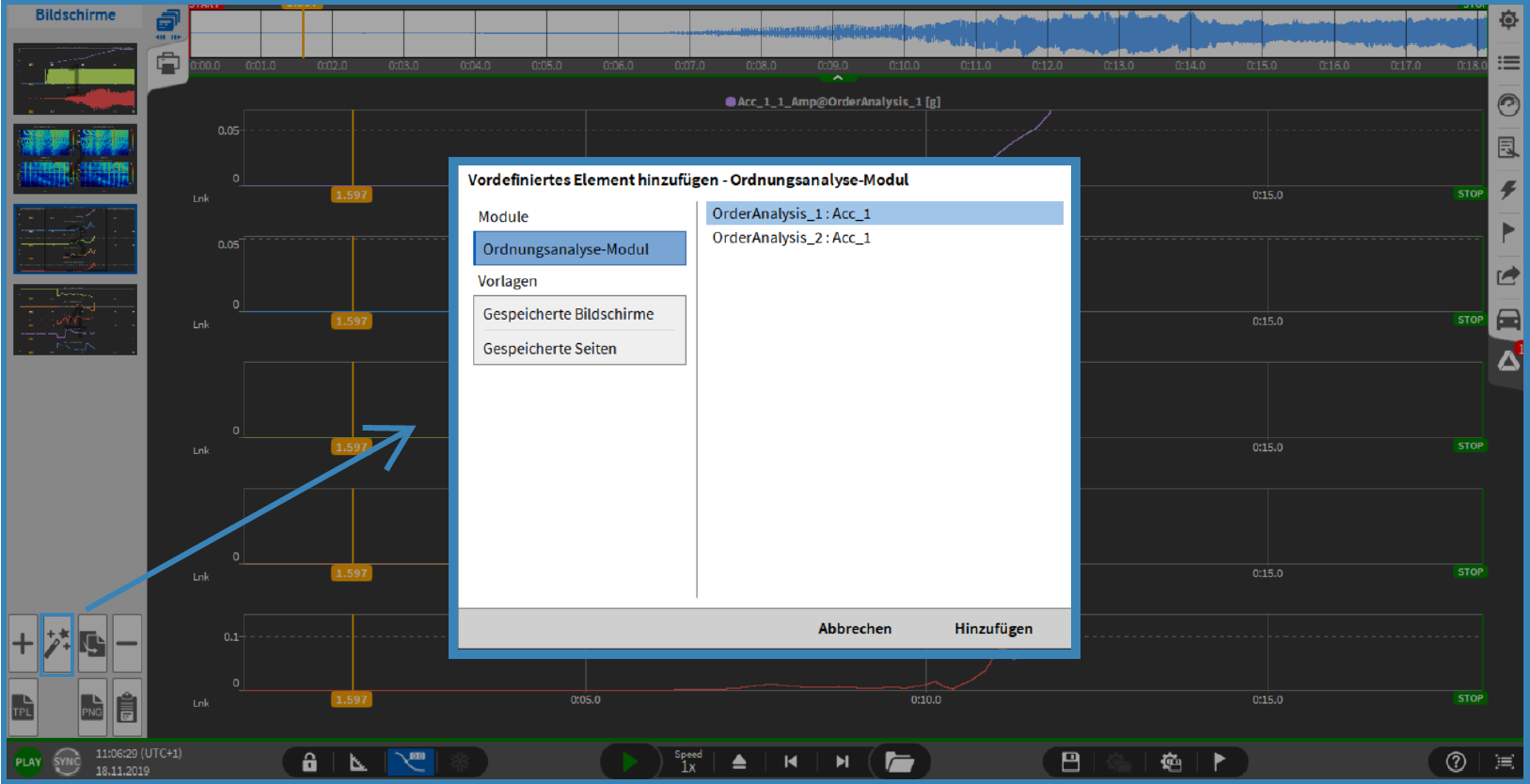Toggle the SYNC button
1530x784 pixels.
click(67, 761)
